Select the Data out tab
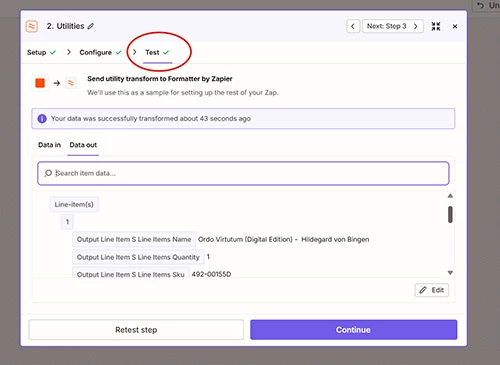This screenshot has height=365, width=500. (83, 145)
